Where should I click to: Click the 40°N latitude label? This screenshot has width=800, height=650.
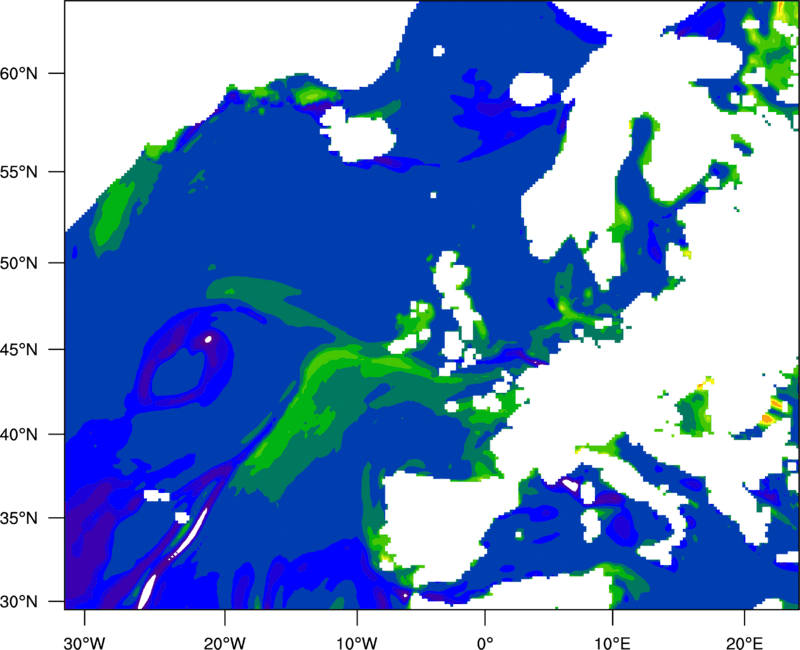point(19,435)
